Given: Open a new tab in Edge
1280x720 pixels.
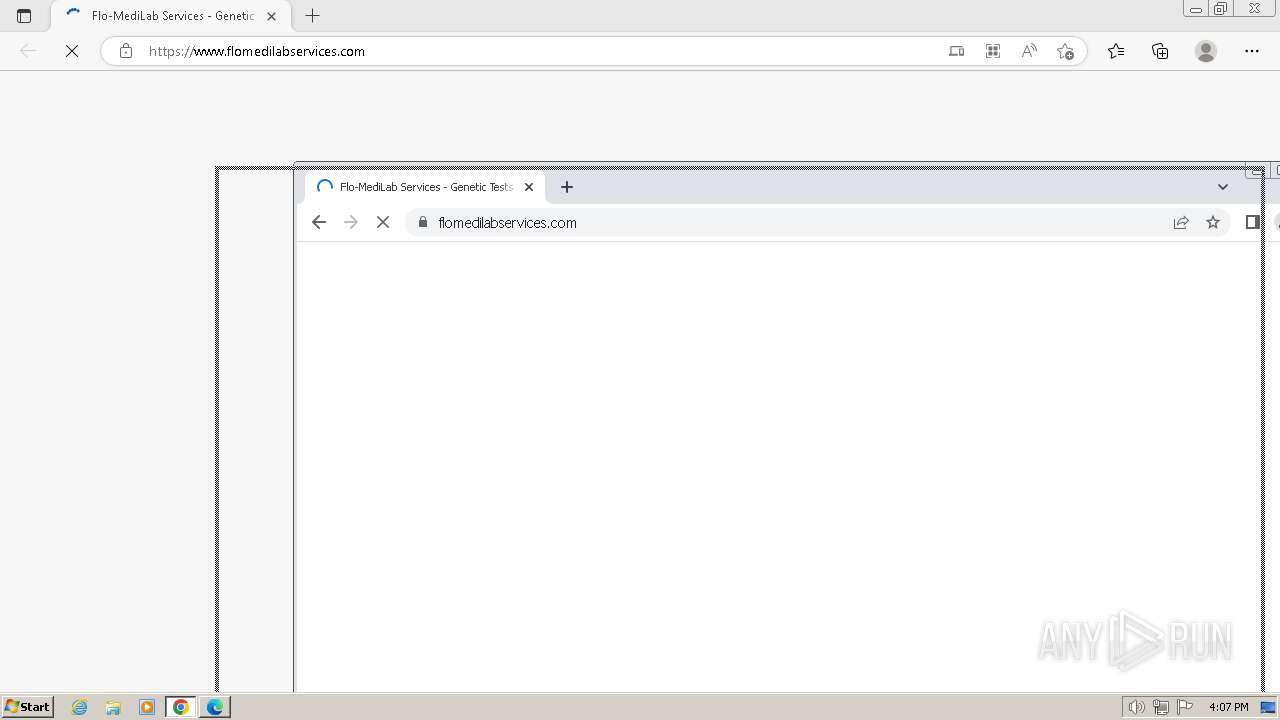Looking at the screenshot, I should tap(313, 16).
